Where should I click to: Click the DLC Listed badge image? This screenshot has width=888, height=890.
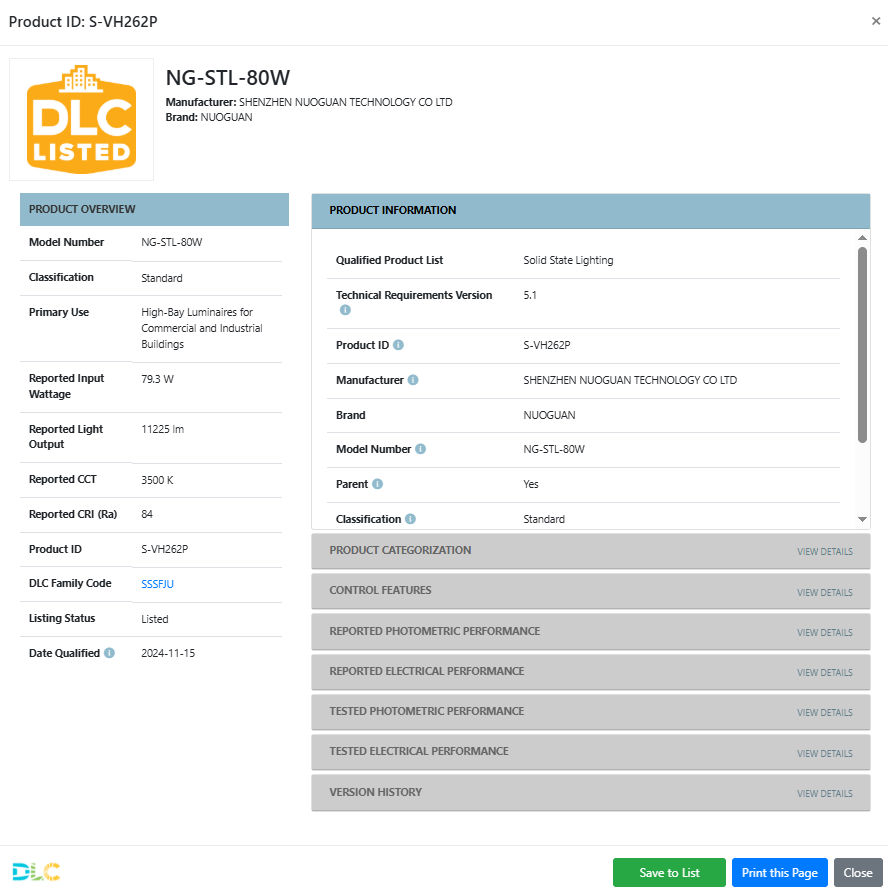click(x=82, y=120)
